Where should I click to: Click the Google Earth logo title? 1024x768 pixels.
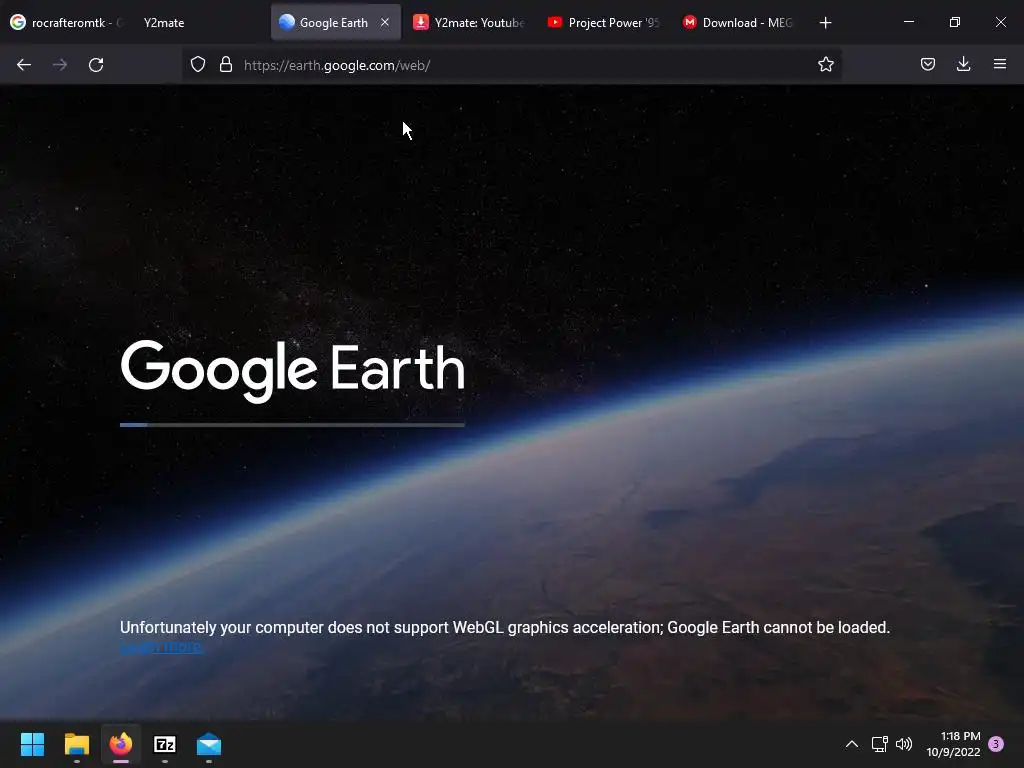293,370
